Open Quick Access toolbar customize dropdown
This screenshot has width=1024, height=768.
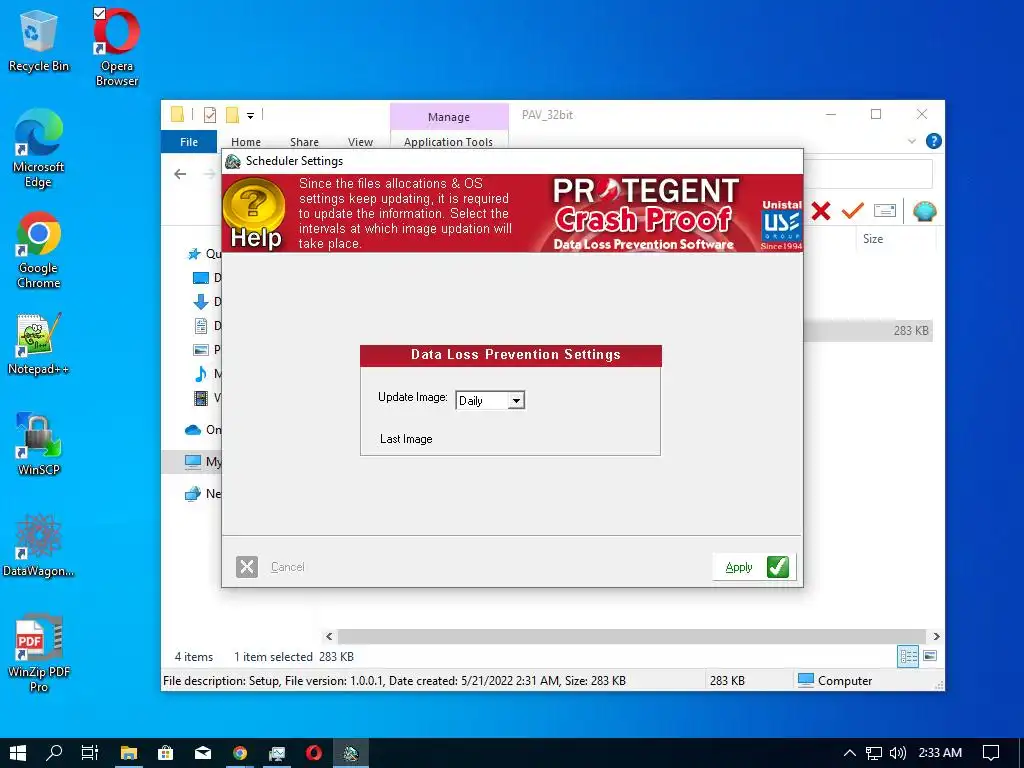[250, 116]
